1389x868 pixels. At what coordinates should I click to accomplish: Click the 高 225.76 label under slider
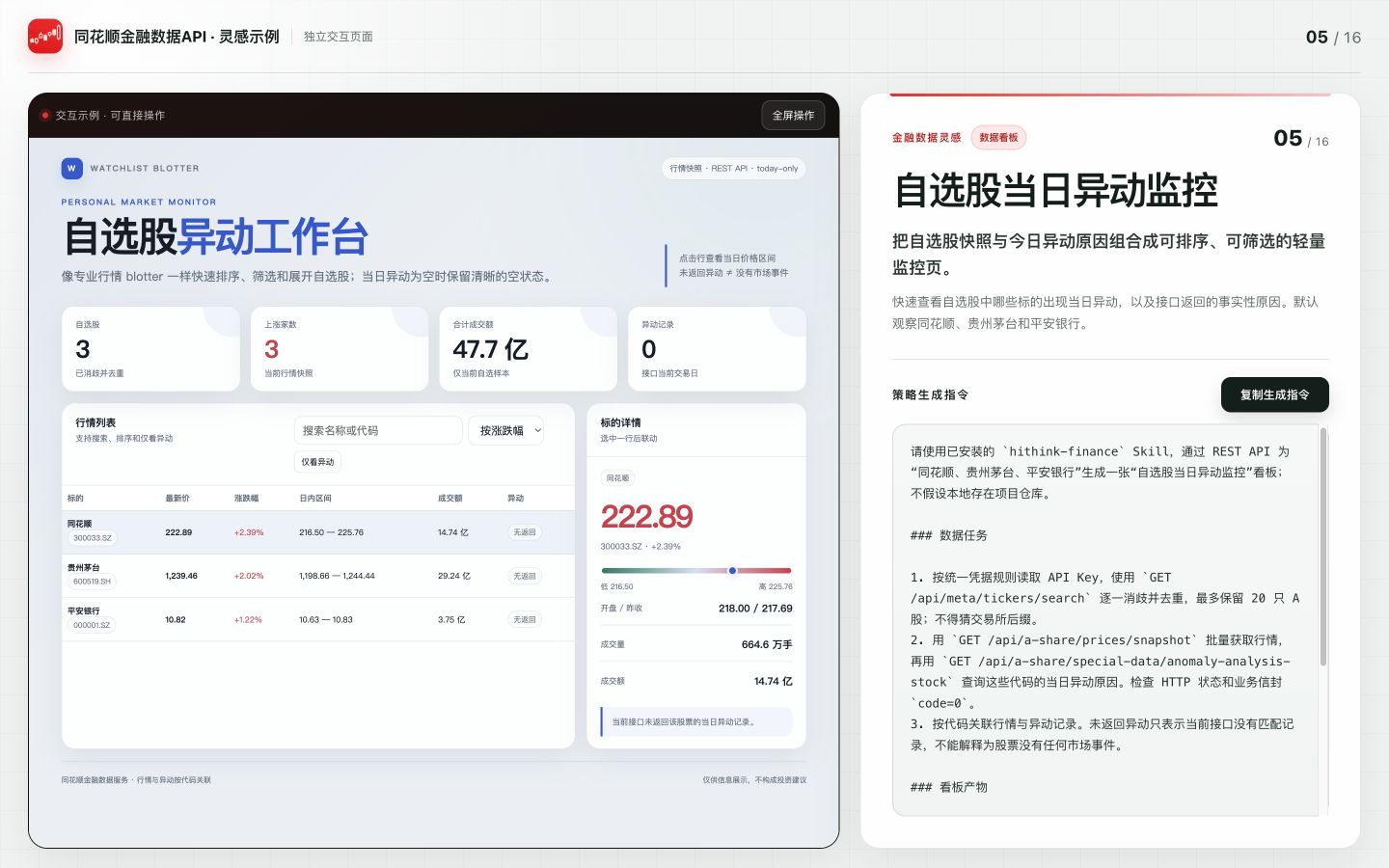tap(776, 586)
